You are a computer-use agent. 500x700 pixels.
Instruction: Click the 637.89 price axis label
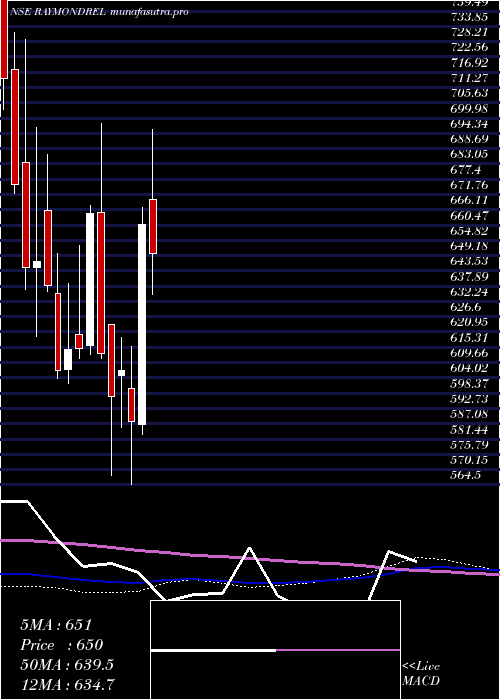tap(470, 277)
